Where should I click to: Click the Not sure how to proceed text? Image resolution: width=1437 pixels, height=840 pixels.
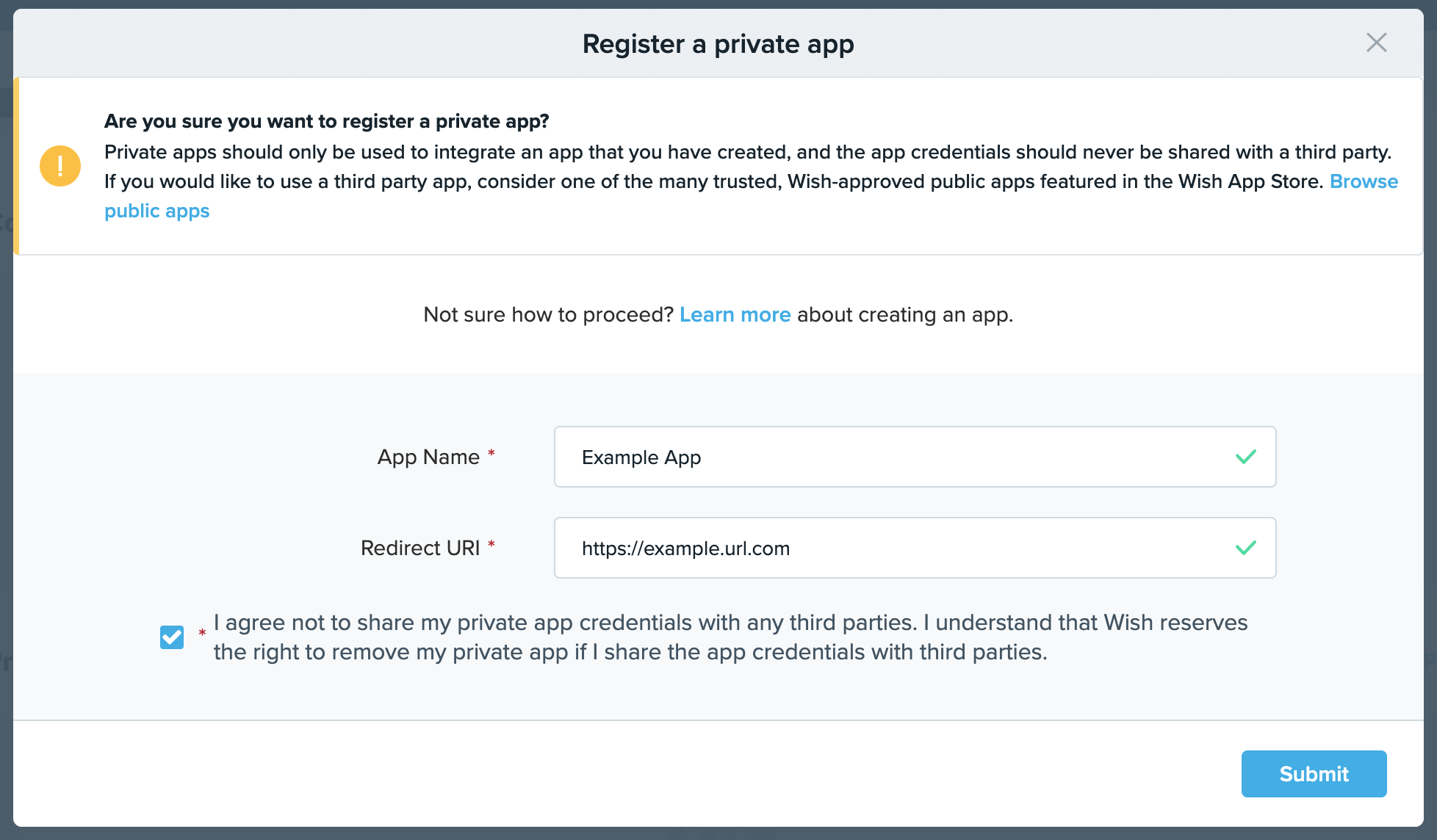[548, 314]
